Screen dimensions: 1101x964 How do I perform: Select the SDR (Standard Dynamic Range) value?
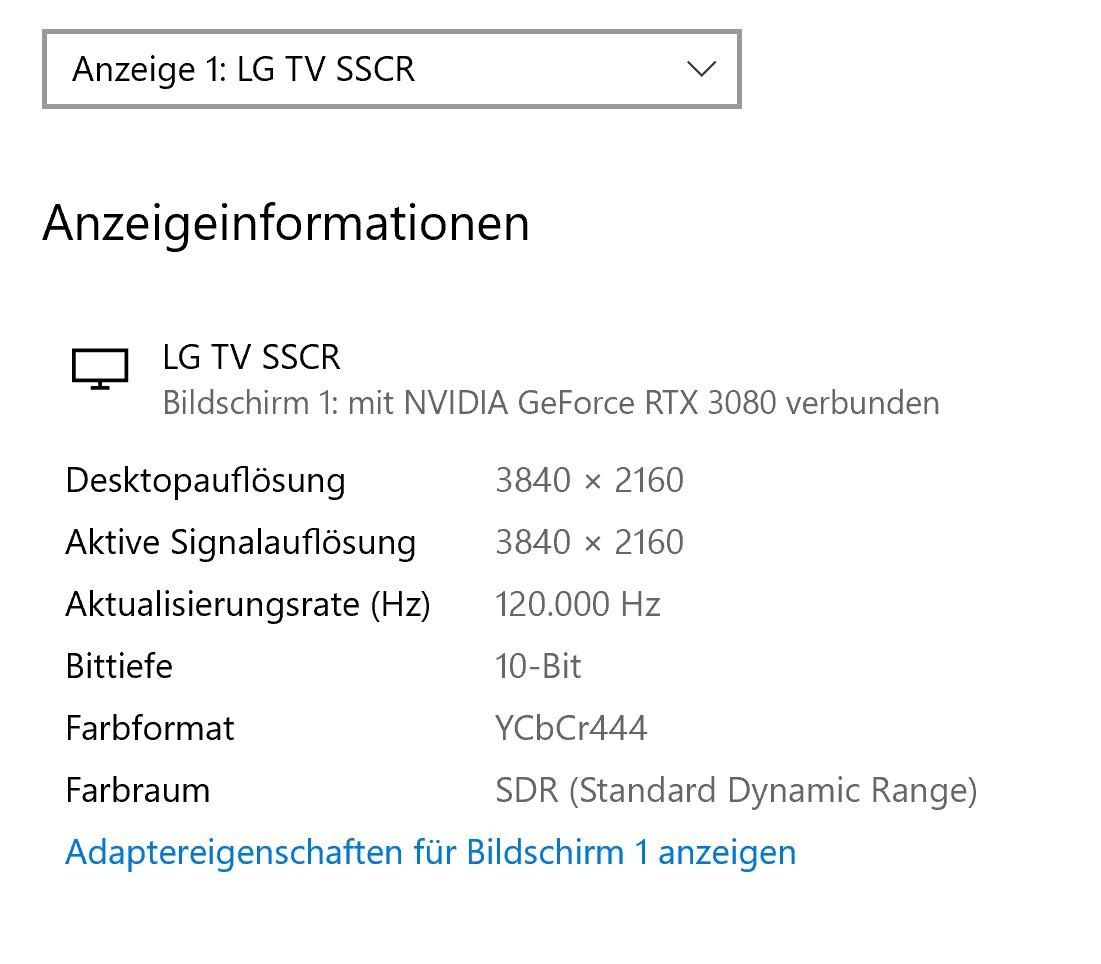(x=737, y=791)
